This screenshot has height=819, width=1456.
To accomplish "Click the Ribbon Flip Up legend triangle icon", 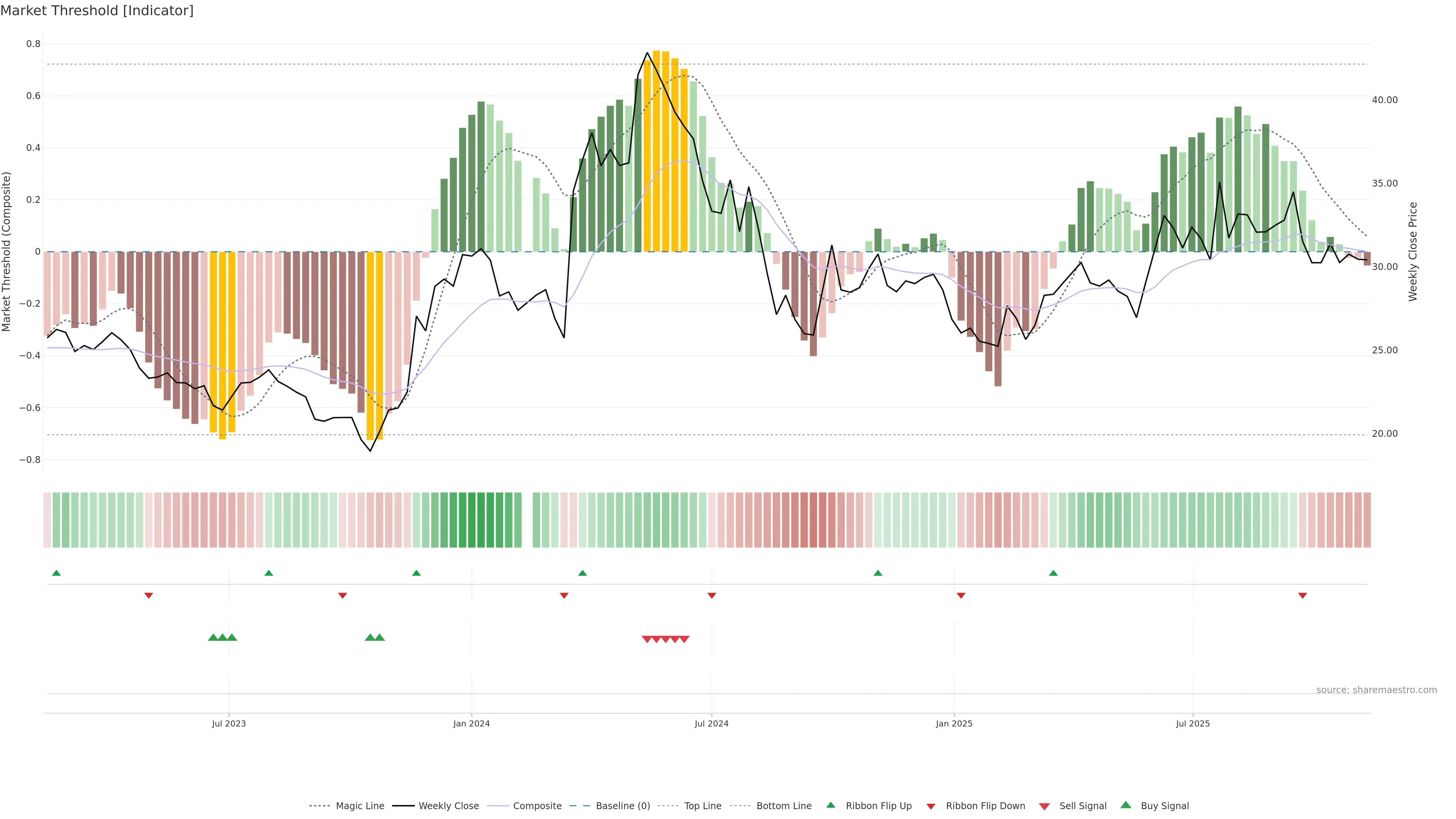I will (830, 805).
